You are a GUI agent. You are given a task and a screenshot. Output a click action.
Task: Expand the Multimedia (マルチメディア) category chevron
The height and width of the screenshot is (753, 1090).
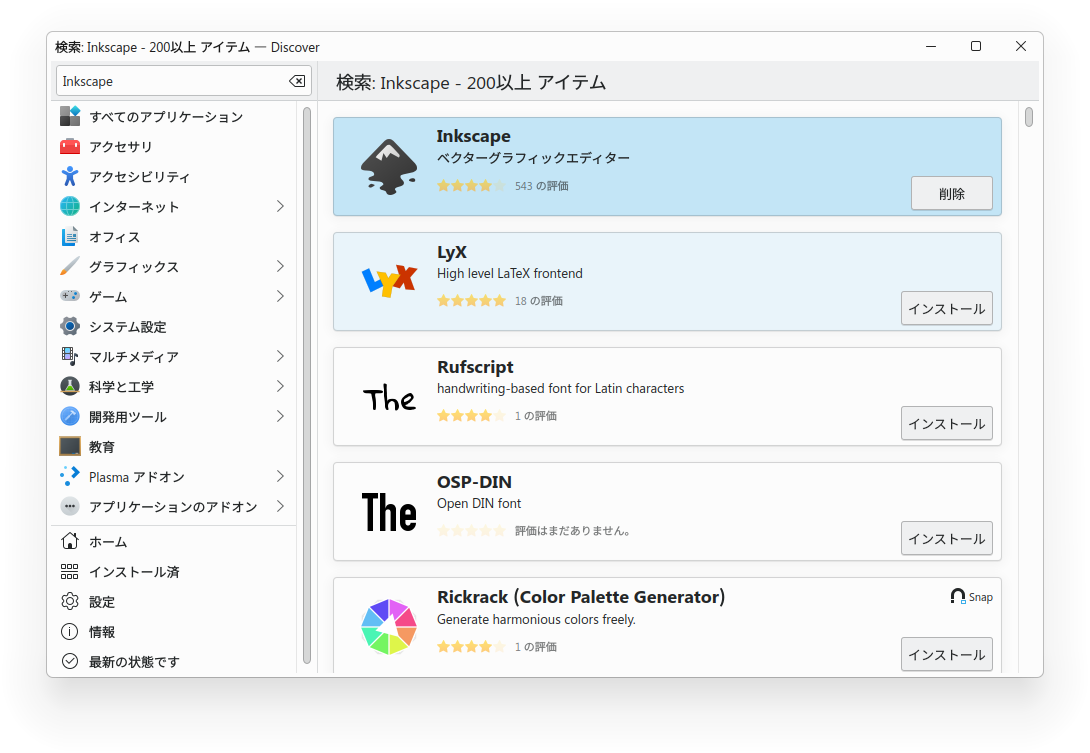point(280,356)
